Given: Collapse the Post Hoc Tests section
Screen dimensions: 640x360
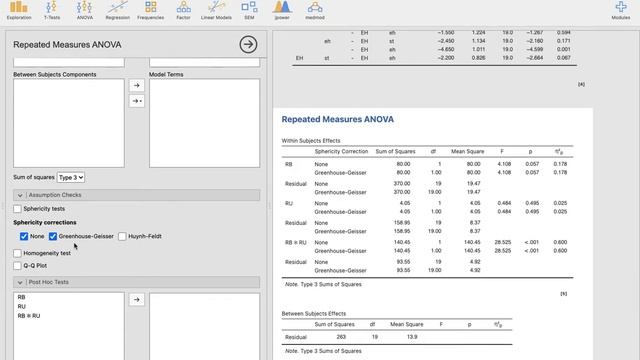Looking at the screenshot, I should tap(136, 282).
